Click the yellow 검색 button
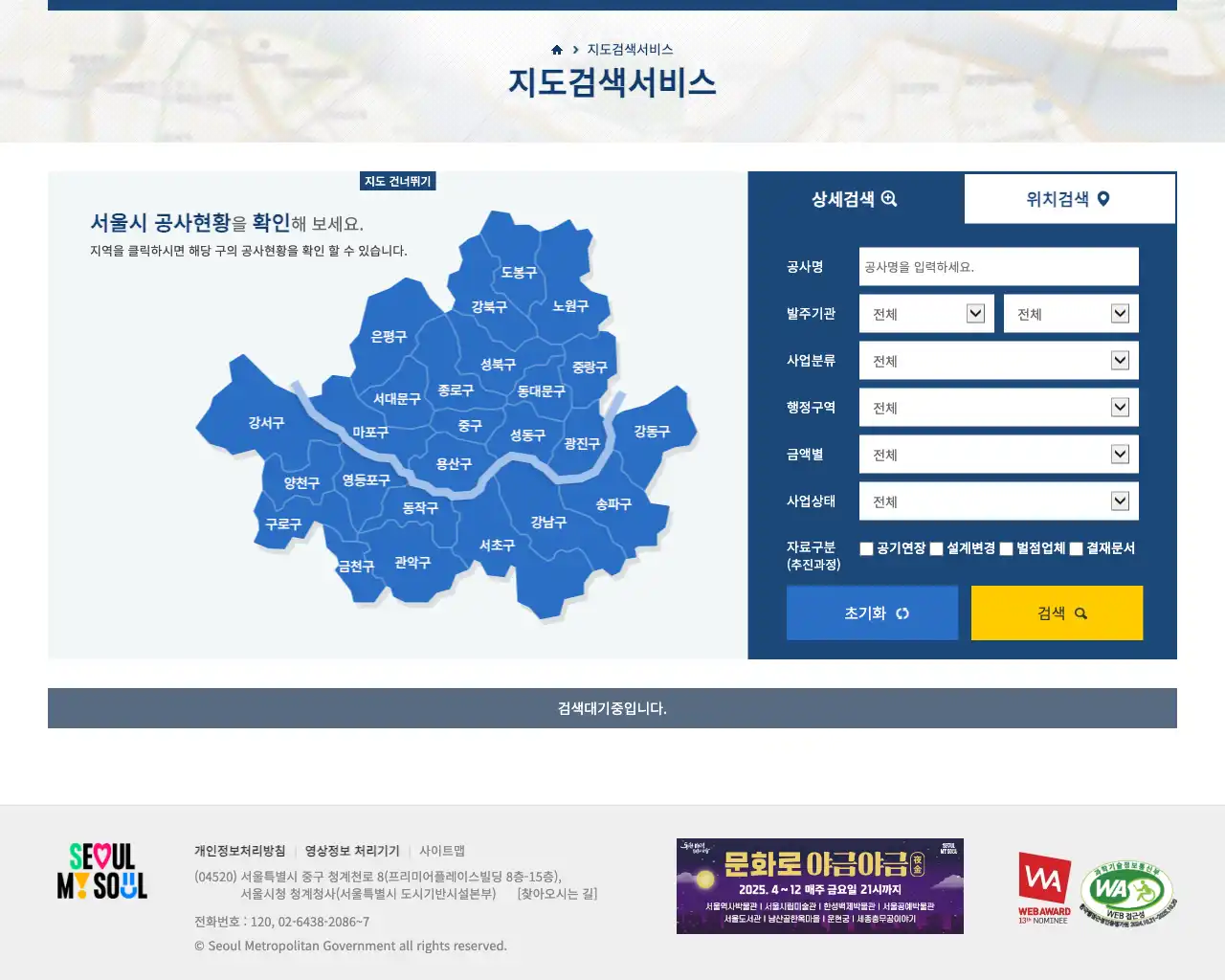The width and height of the screenshot is (1225, 980). tap(1057, 613)
